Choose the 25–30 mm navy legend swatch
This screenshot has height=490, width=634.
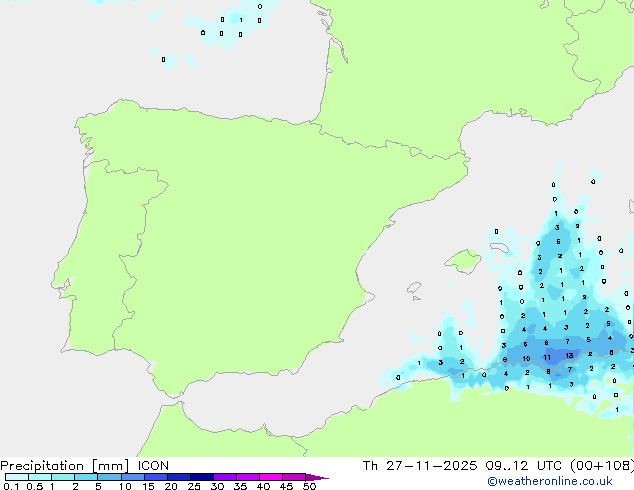tap(202, 477)
